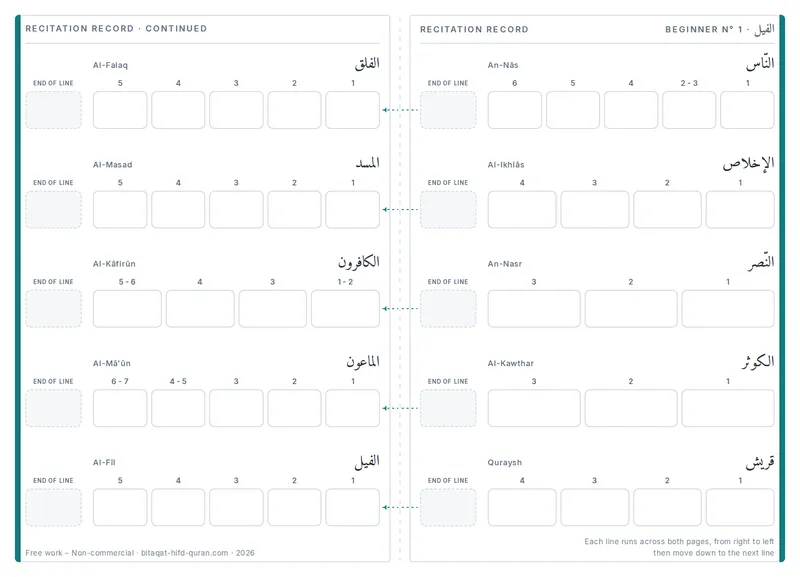The height and width of the screenshot is (577, 800).
Task: Select An-Nâs verses 2-3 box
Action: pyautogui.click(x=689, y=110)
